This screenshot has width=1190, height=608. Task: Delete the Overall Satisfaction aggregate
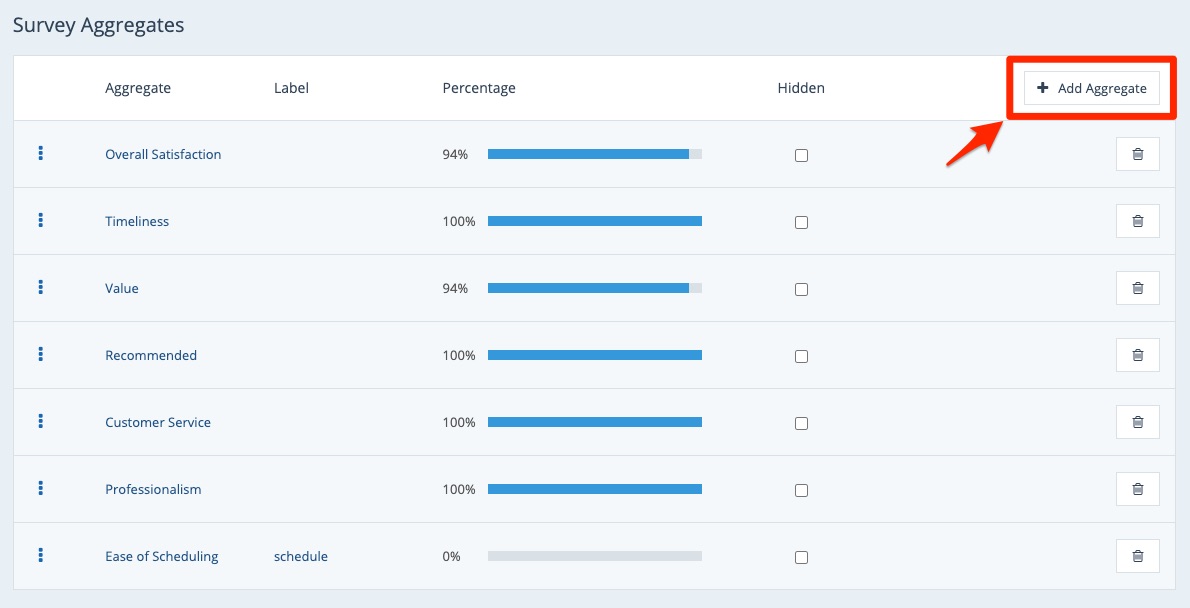[x=1137, y=154]
